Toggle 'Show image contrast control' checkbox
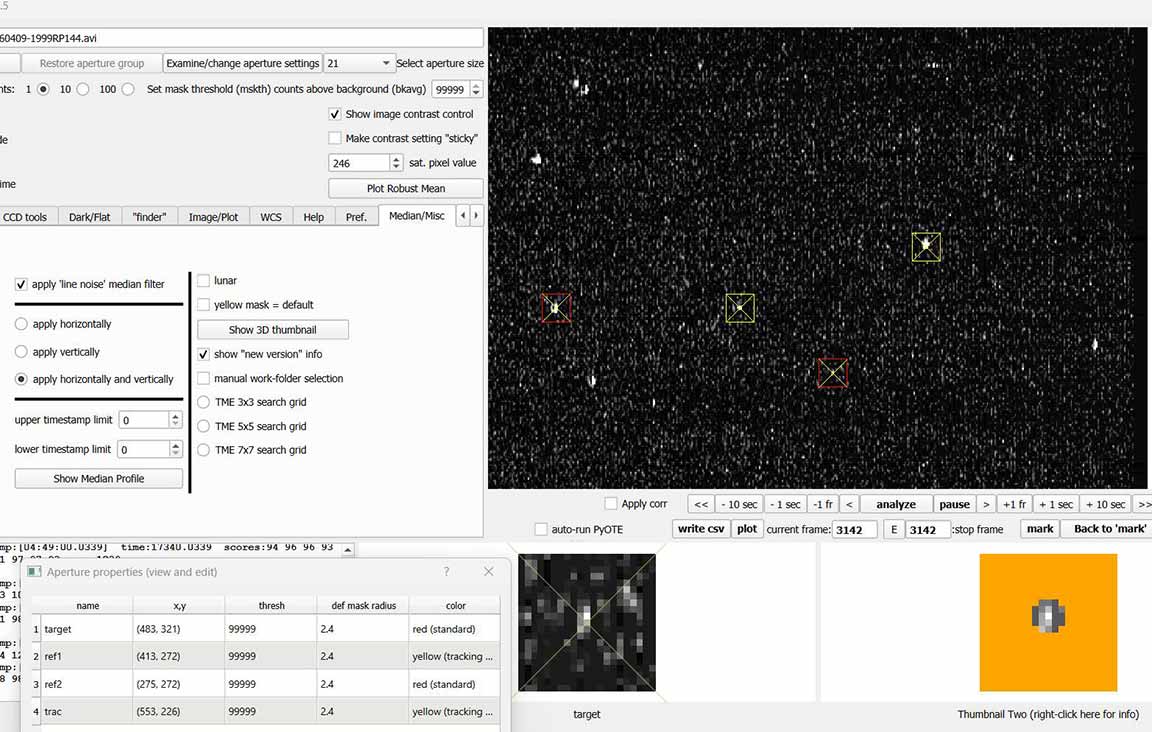Viewport: 1152px width, 732px height. 335,114
